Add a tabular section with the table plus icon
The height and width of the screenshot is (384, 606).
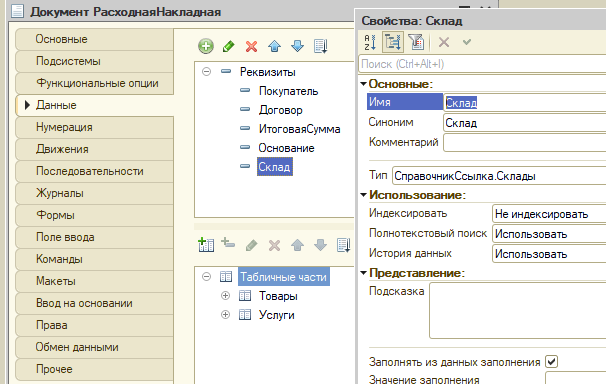[206, 245]
